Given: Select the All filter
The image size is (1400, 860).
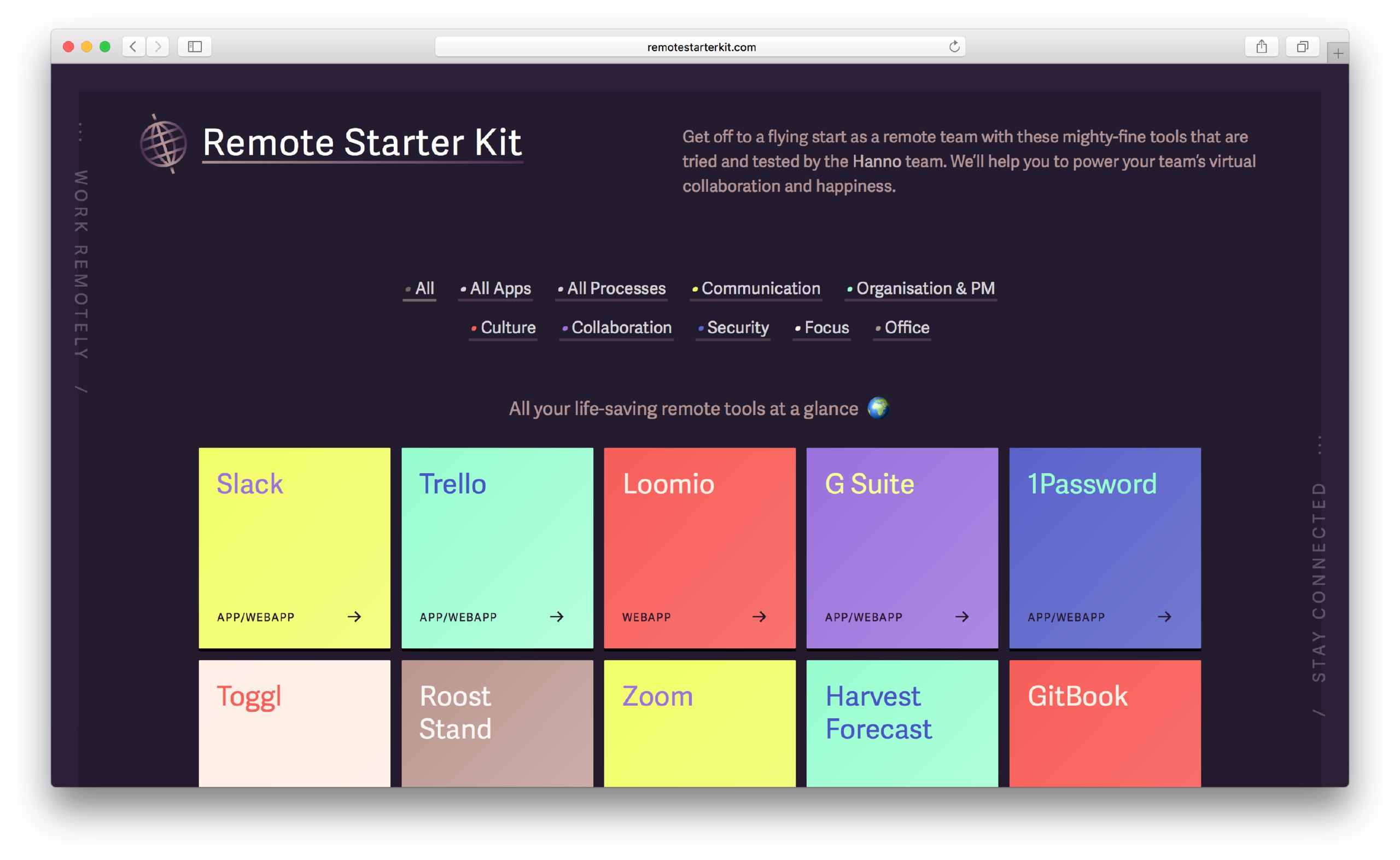Looking at the screenshot, I should pos(419,289).
